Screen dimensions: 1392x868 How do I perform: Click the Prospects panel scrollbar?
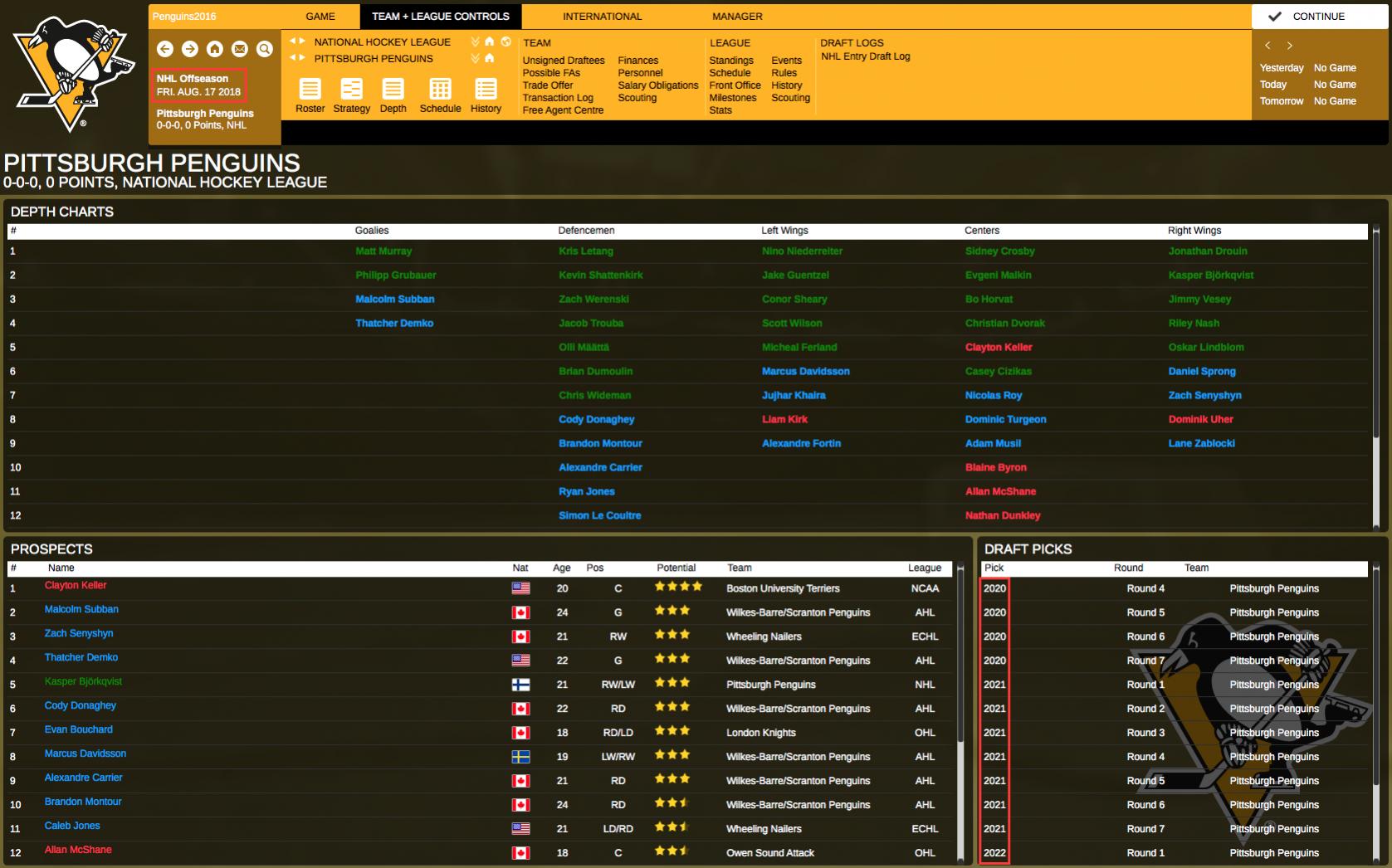click(x=960, y=714)
